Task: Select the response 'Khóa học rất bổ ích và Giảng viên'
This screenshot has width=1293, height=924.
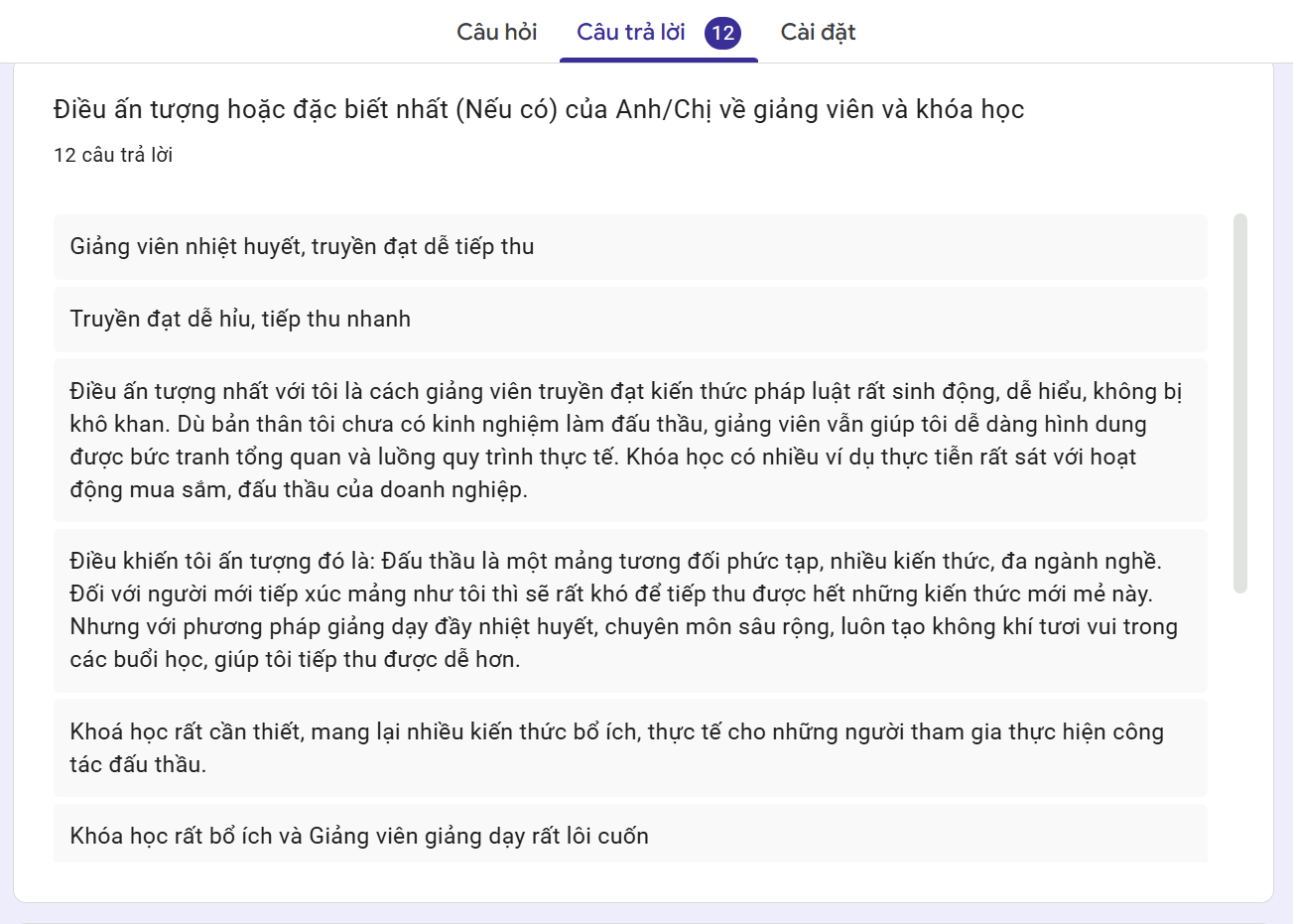Action: 630,834
